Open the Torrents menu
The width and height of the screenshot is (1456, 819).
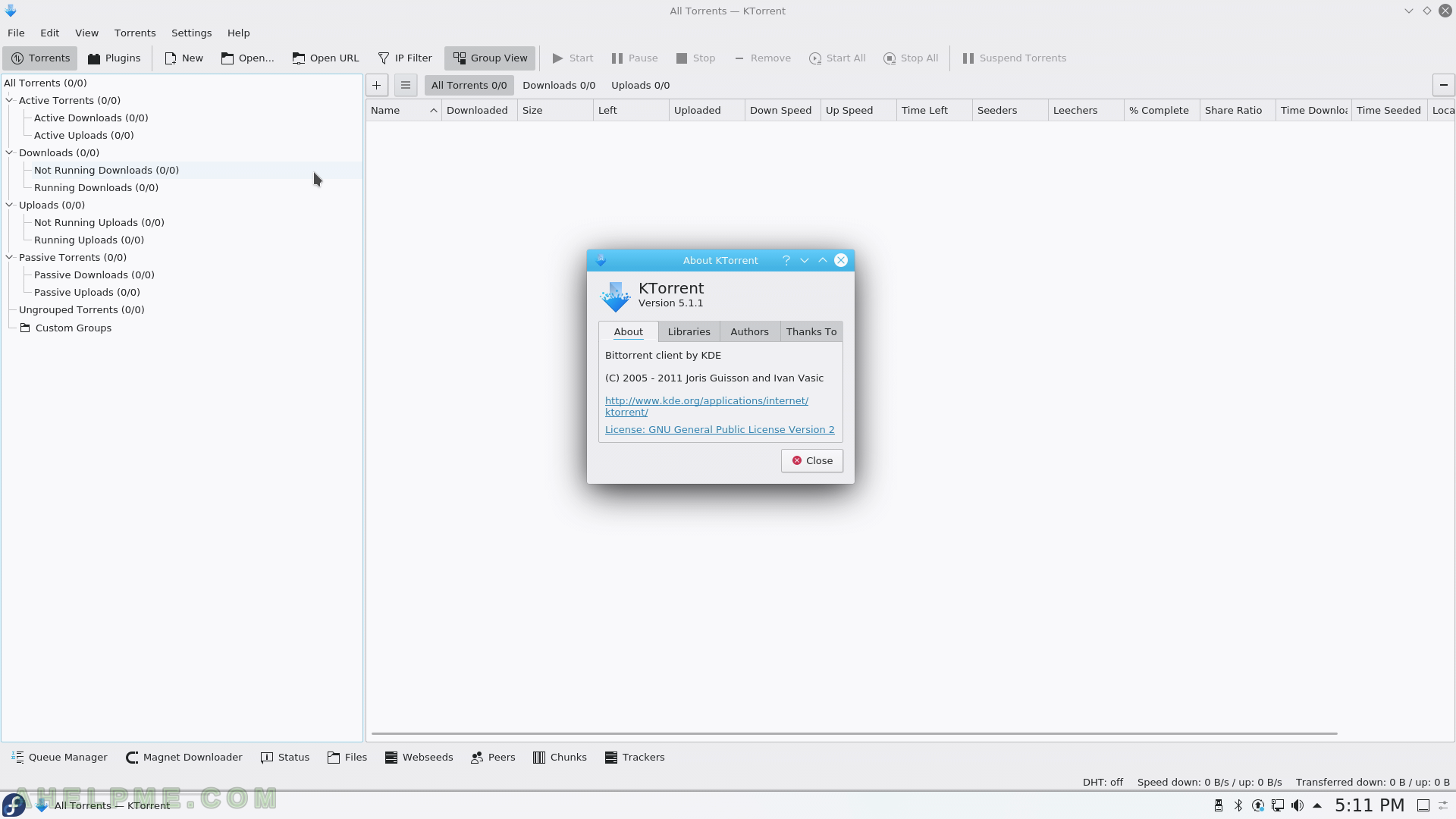[135, 33]
